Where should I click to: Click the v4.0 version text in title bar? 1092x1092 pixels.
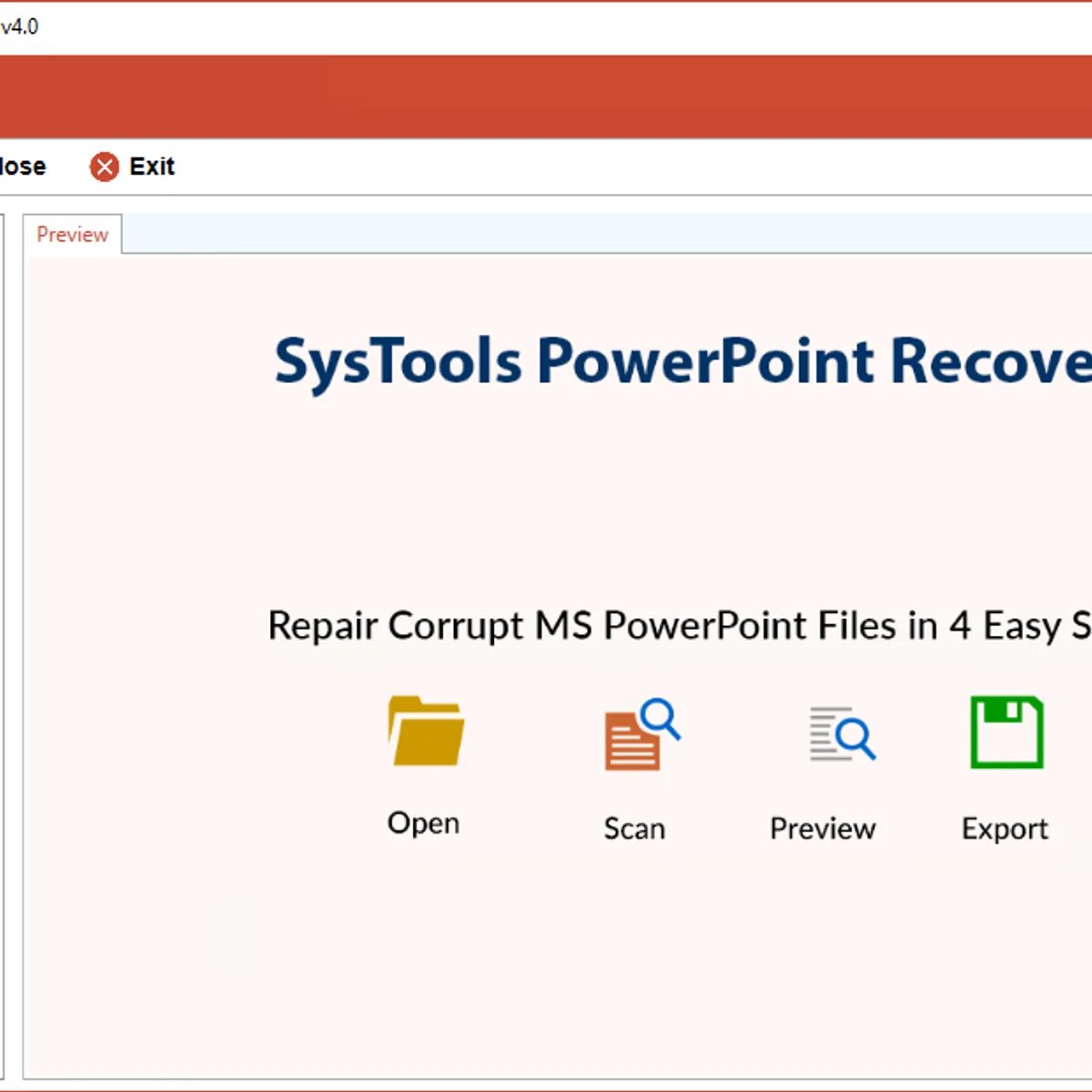[19, 26]
